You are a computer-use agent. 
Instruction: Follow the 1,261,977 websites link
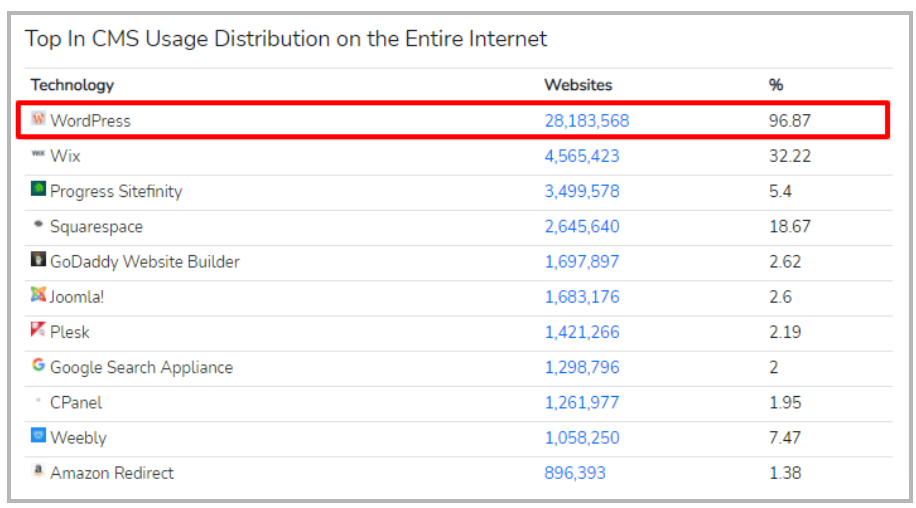tap(582, 402)
